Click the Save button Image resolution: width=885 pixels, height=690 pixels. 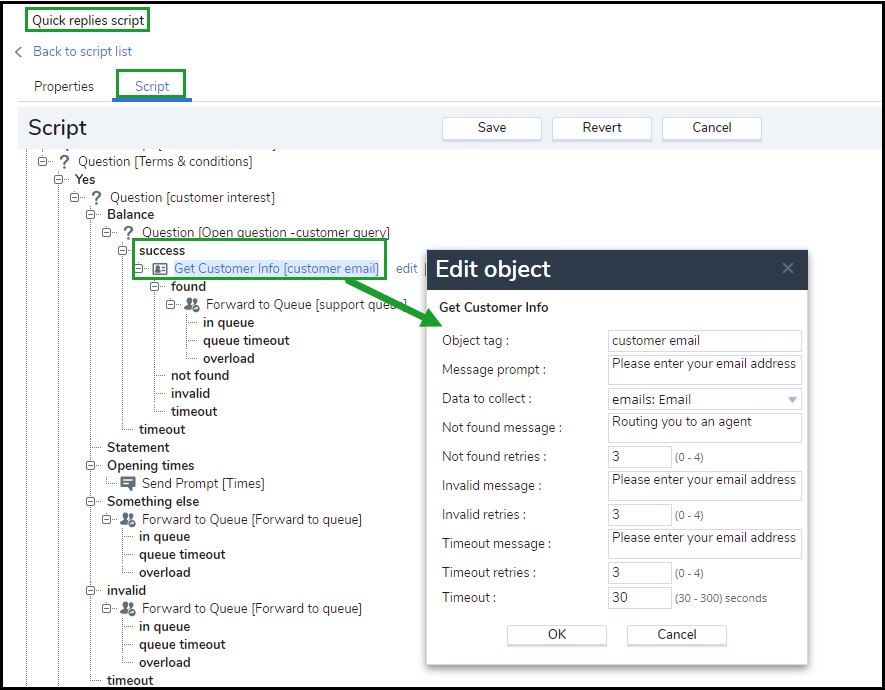[x=492, y=128]
